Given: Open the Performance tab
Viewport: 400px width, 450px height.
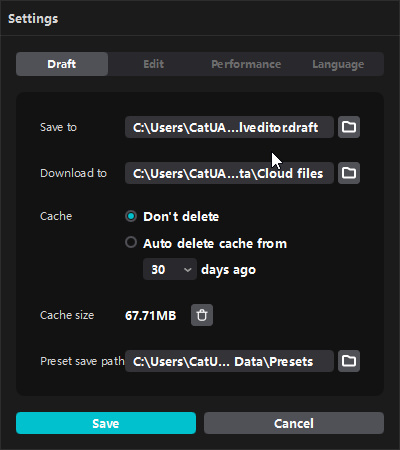Looking at the screenshot, I should coord(246,64).
